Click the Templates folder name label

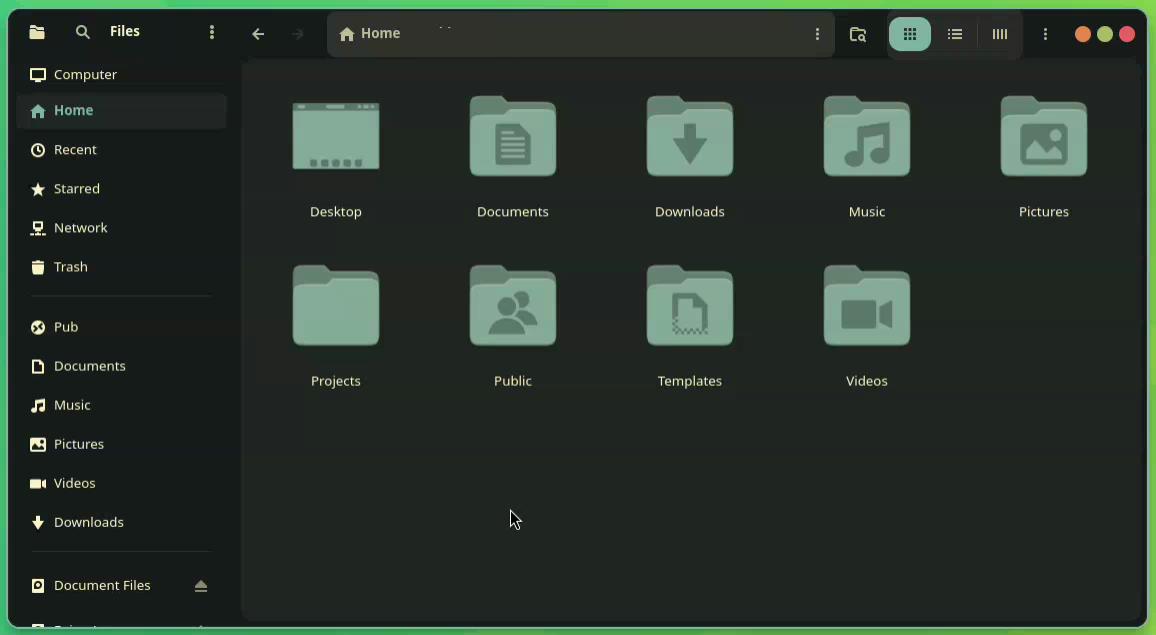[x=689, y=381]
